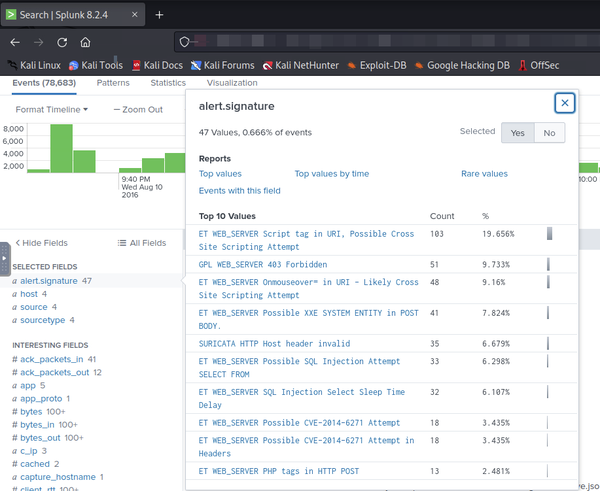Click the browser back arrow
This screenshot has height=491, width=600.
(x=14, y=42)
